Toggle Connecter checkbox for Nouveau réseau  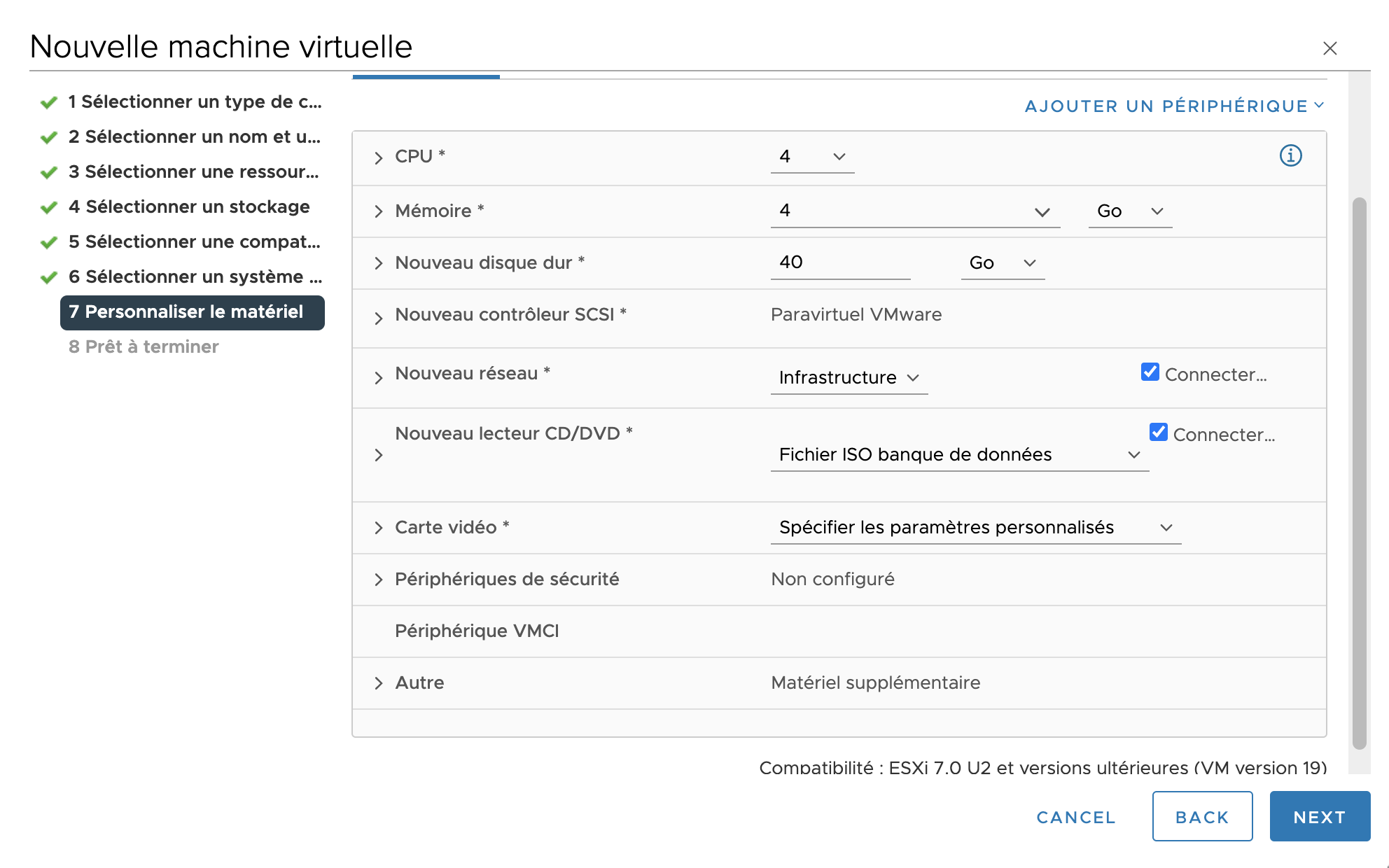(1150, 372)
